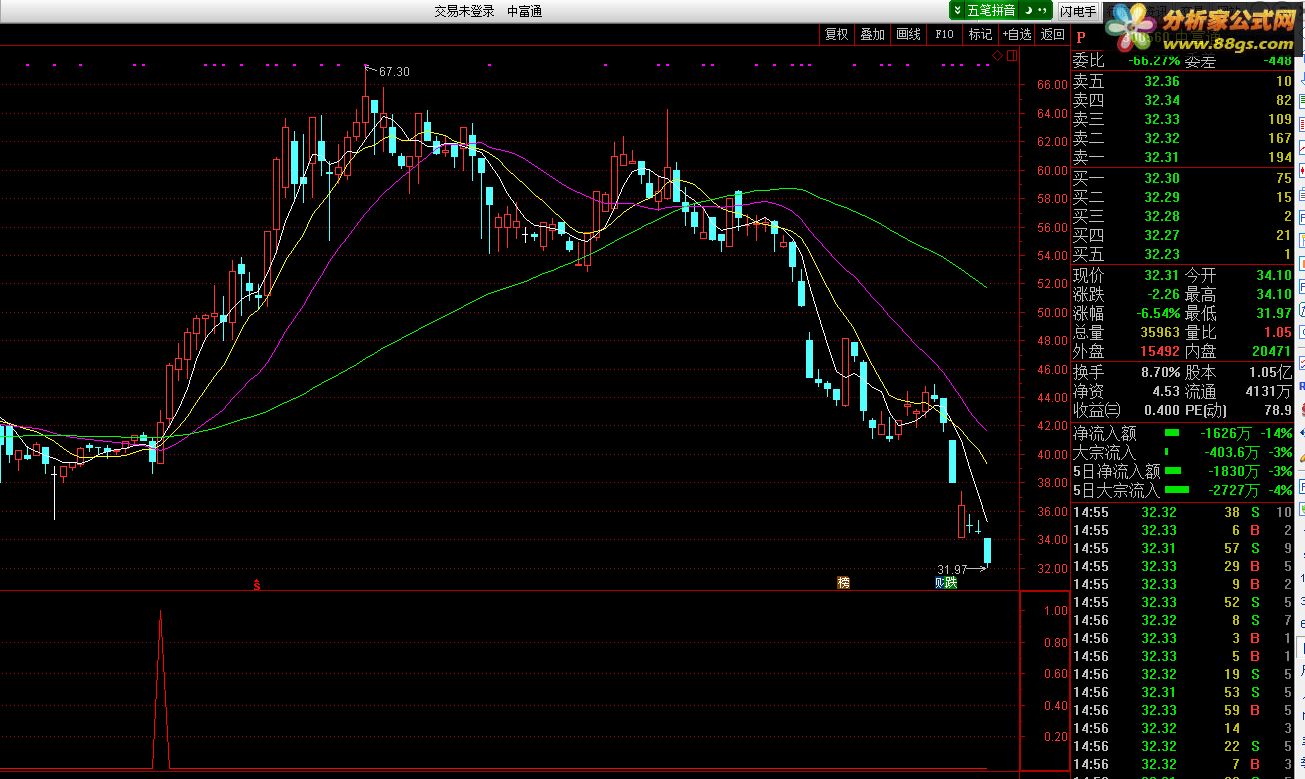
Task: Select the 卖二 32.32 order row
Action: (x=1182, y=138)
